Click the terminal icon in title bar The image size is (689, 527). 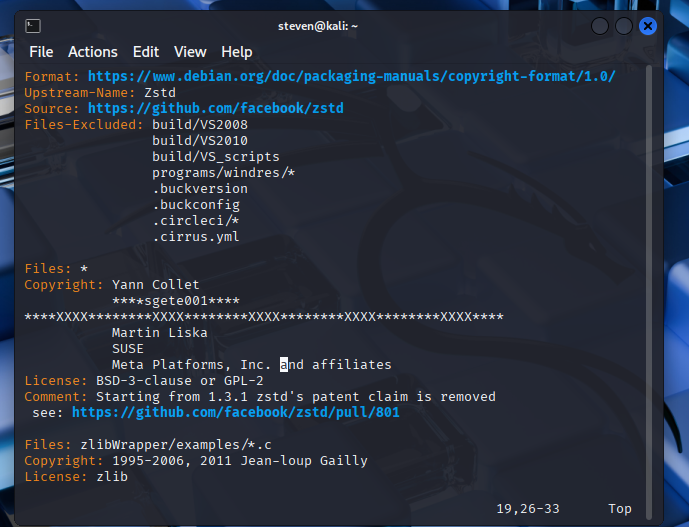[x=33, y=26]
